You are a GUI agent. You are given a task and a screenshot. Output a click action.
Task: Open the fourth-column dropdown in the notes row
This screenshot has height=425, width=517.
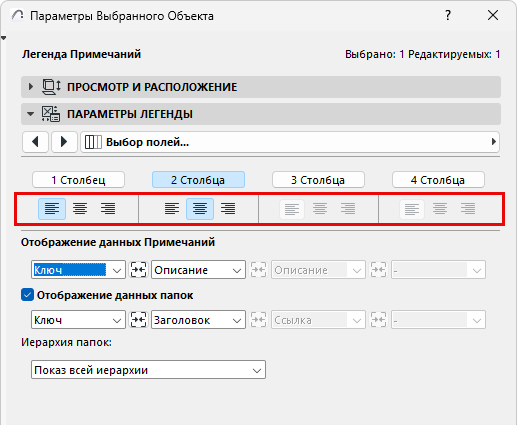click(x=438, y=270)
